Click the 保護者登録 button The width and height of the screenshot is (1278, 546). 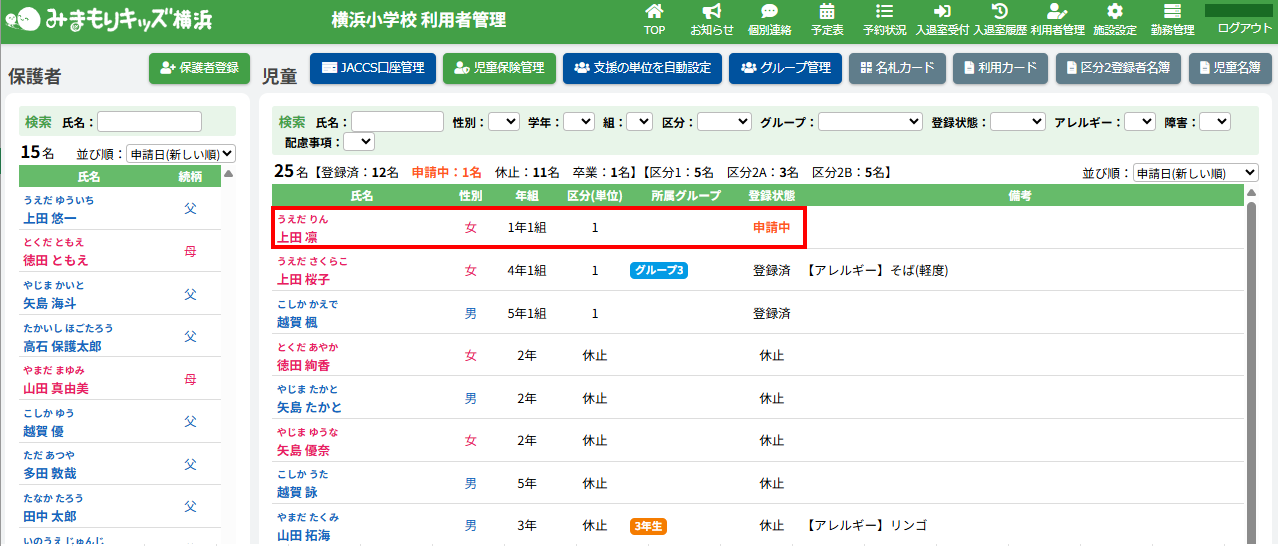199,68
